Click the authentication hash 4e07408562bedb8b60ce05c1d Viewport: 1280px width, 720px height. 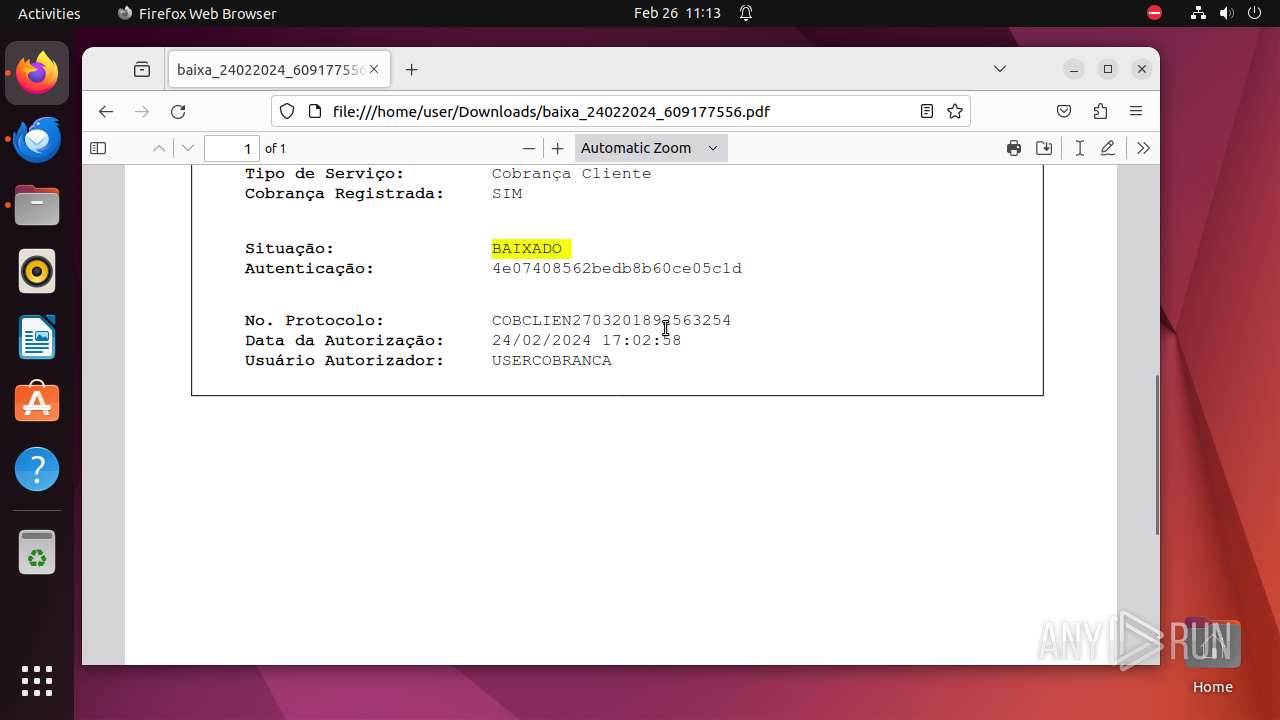617,268
